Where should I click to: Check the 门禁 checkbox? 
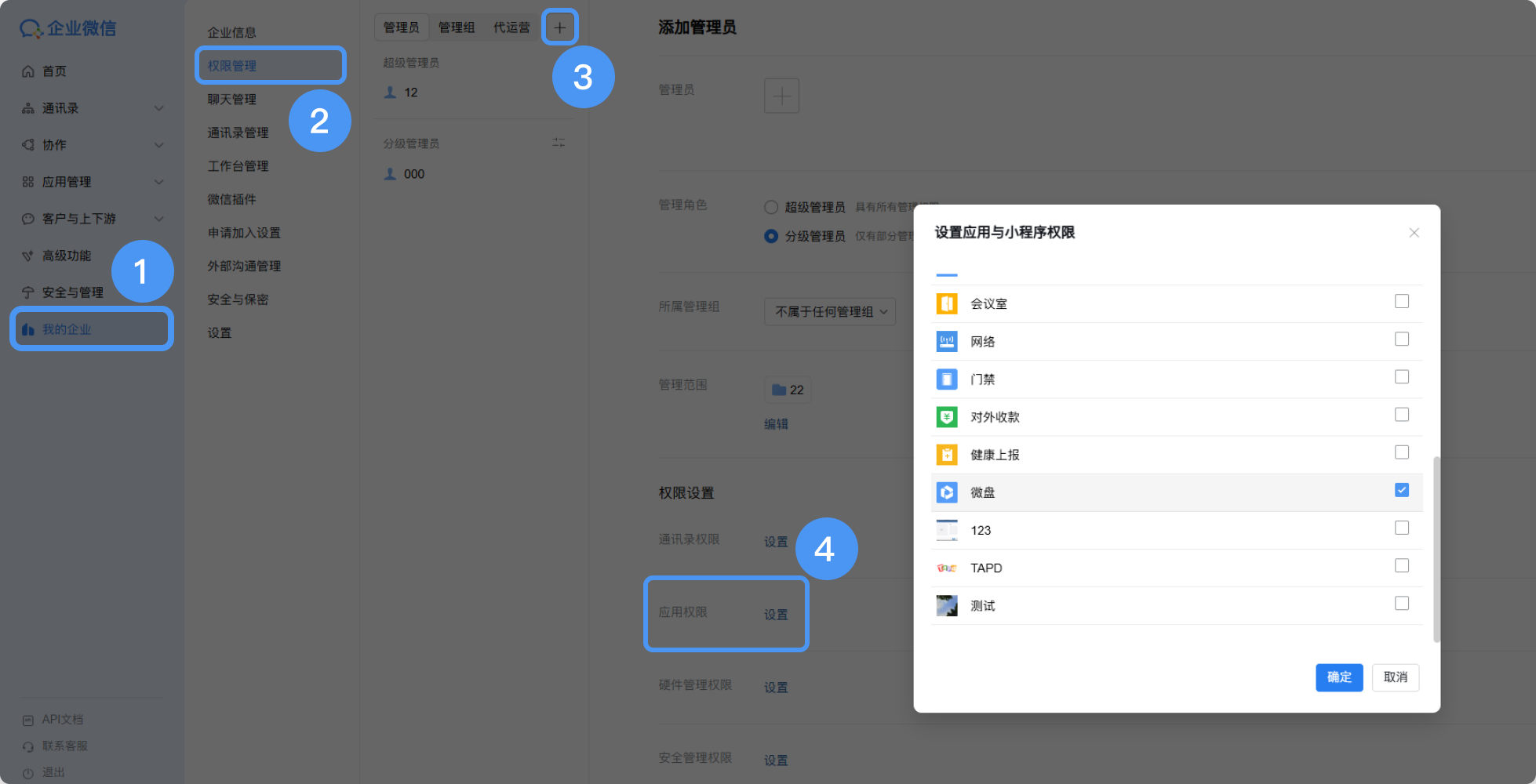click(1402, 377)
